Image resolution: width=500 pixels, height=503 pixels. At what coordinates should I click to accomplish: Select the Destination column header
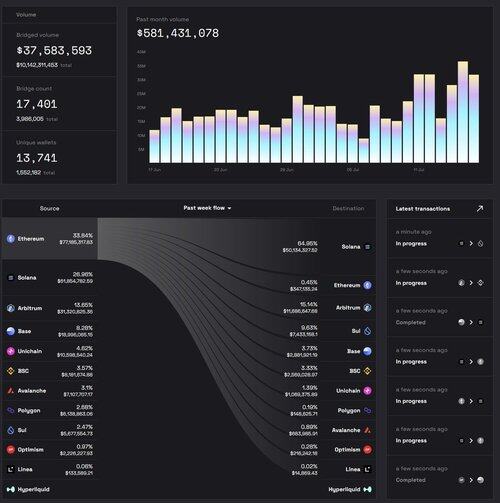pyautogui.click(x=348, y=208)
